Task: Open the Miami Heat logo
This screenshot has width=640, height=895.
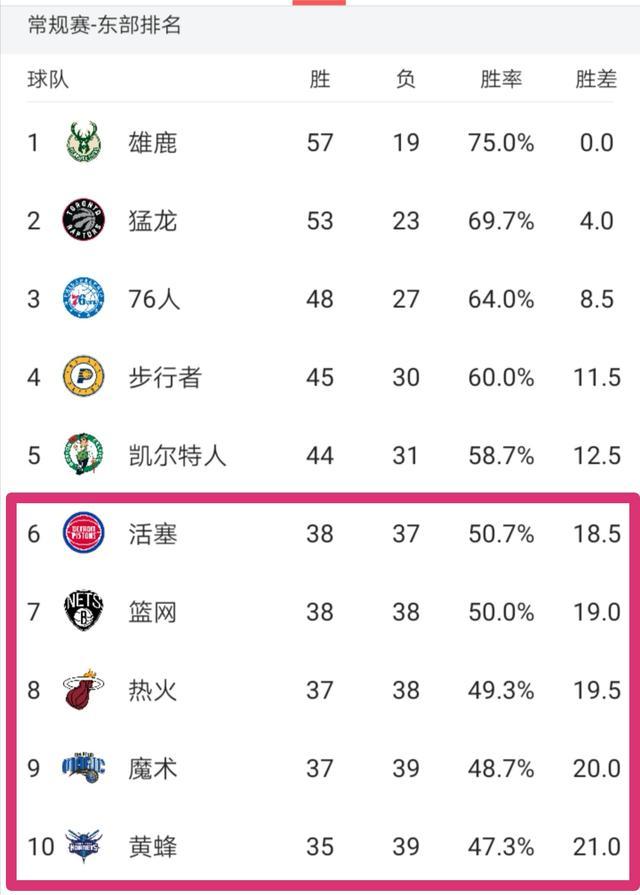Action: (83, 690)
